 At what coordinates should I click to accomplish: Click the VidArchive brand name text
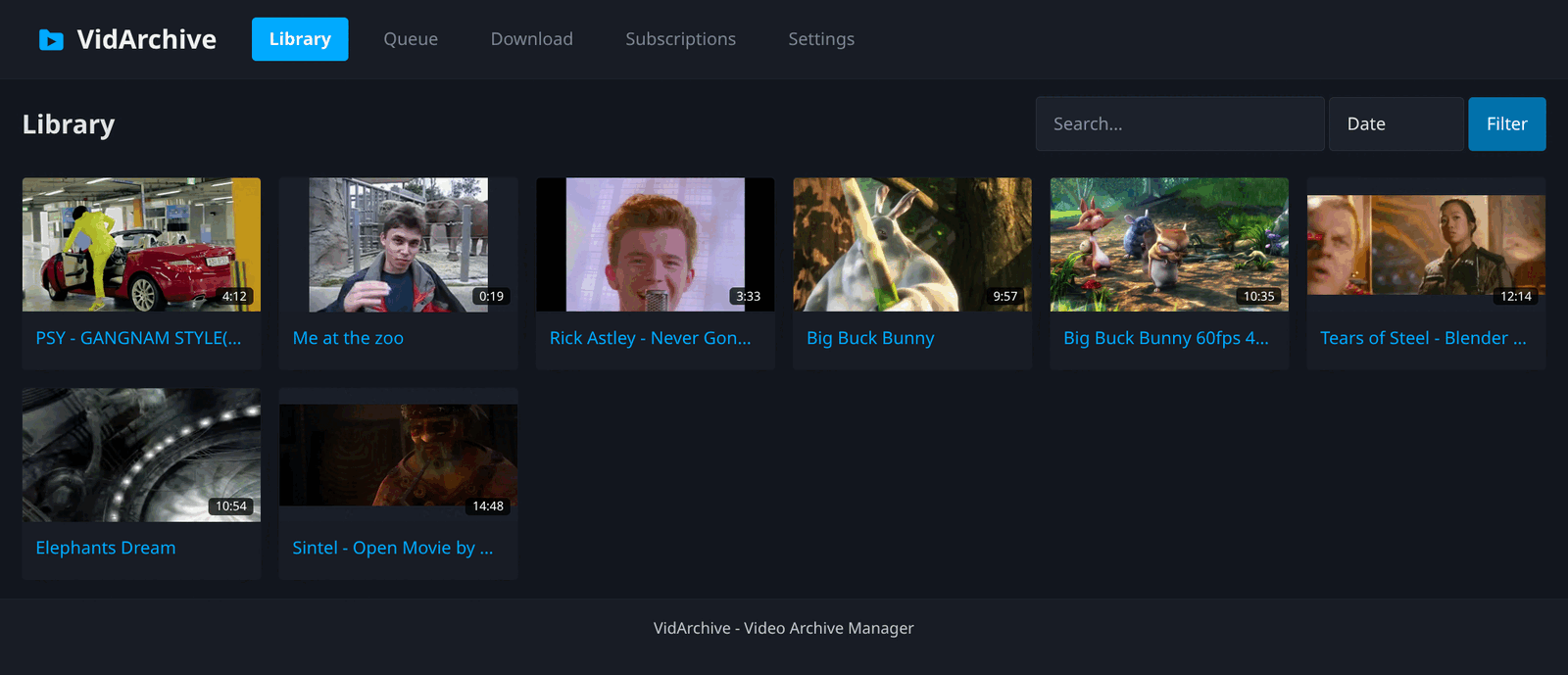(x=147, y=39)
